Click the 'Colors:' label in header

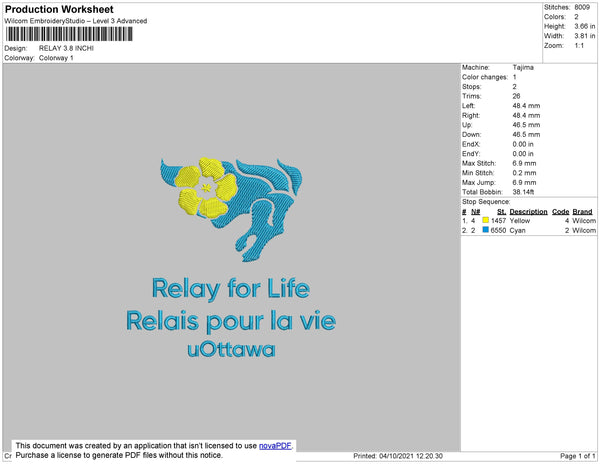[x=555, y=17]
